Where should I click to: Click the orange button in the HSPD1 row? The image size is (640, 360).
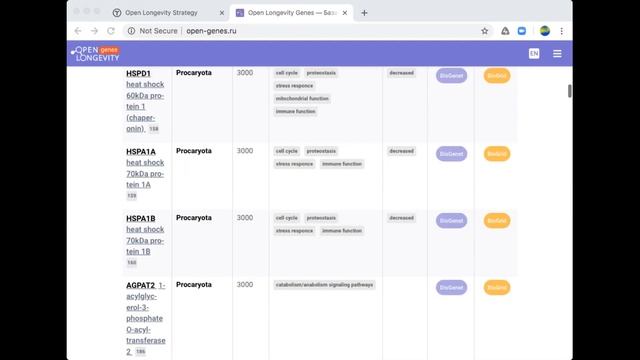point(497,76)
